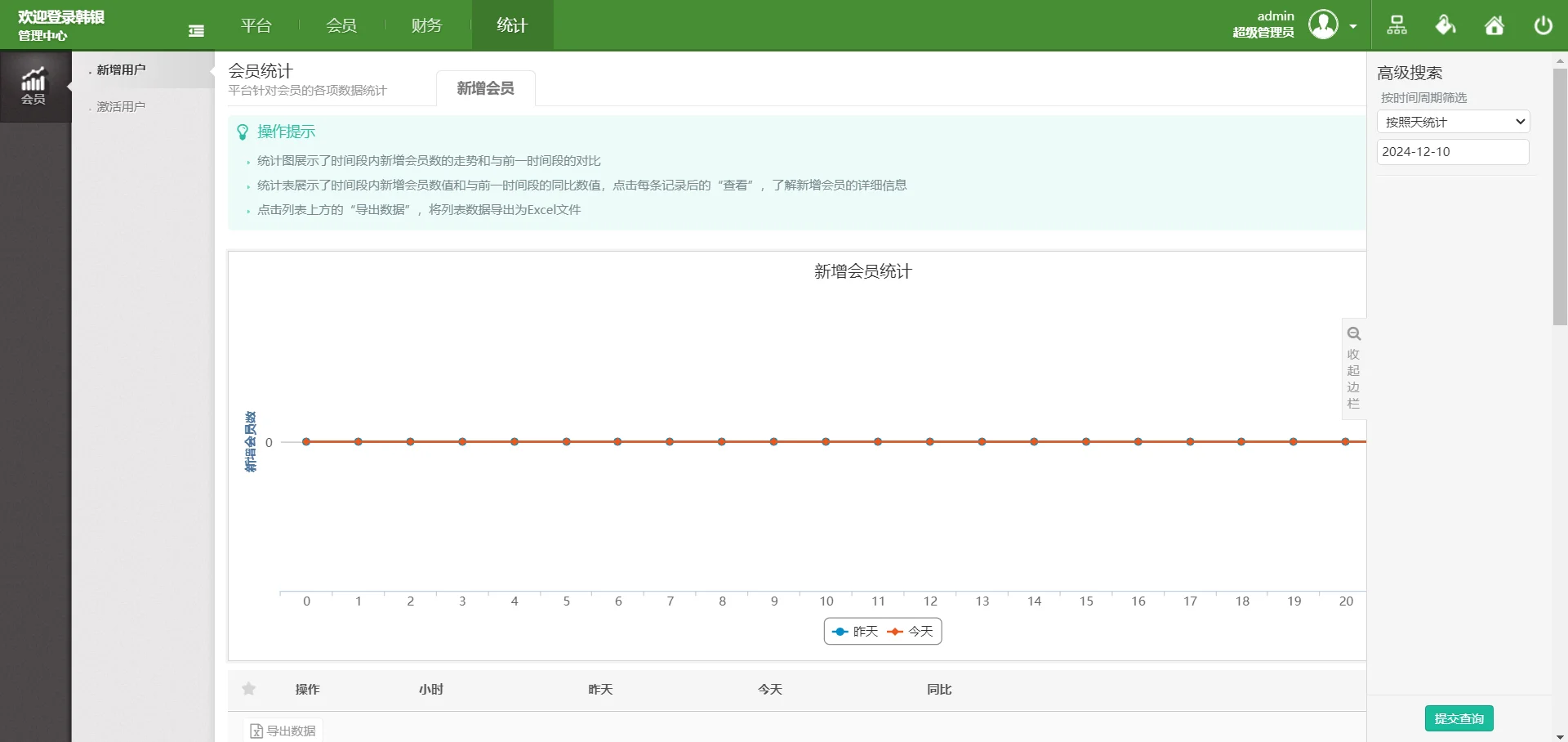Click the date field showing 2024-12-10
Image resolution: width=1568 pixels, height=742 pixels.
point(1454,152)
